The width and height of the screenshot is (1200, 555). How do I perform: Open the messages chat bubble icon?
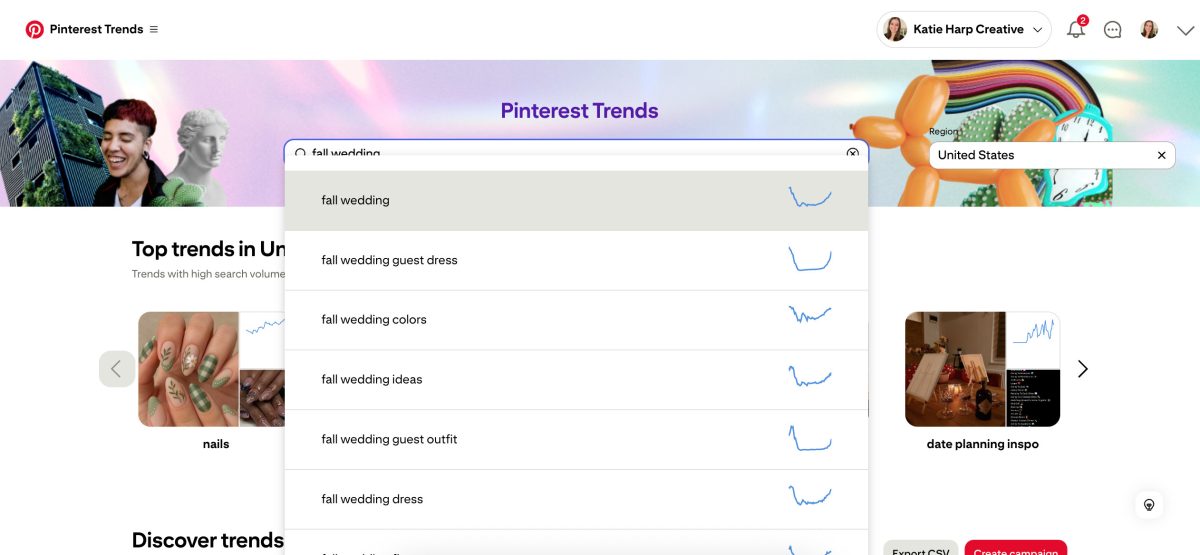click(x=1113, y=29)
